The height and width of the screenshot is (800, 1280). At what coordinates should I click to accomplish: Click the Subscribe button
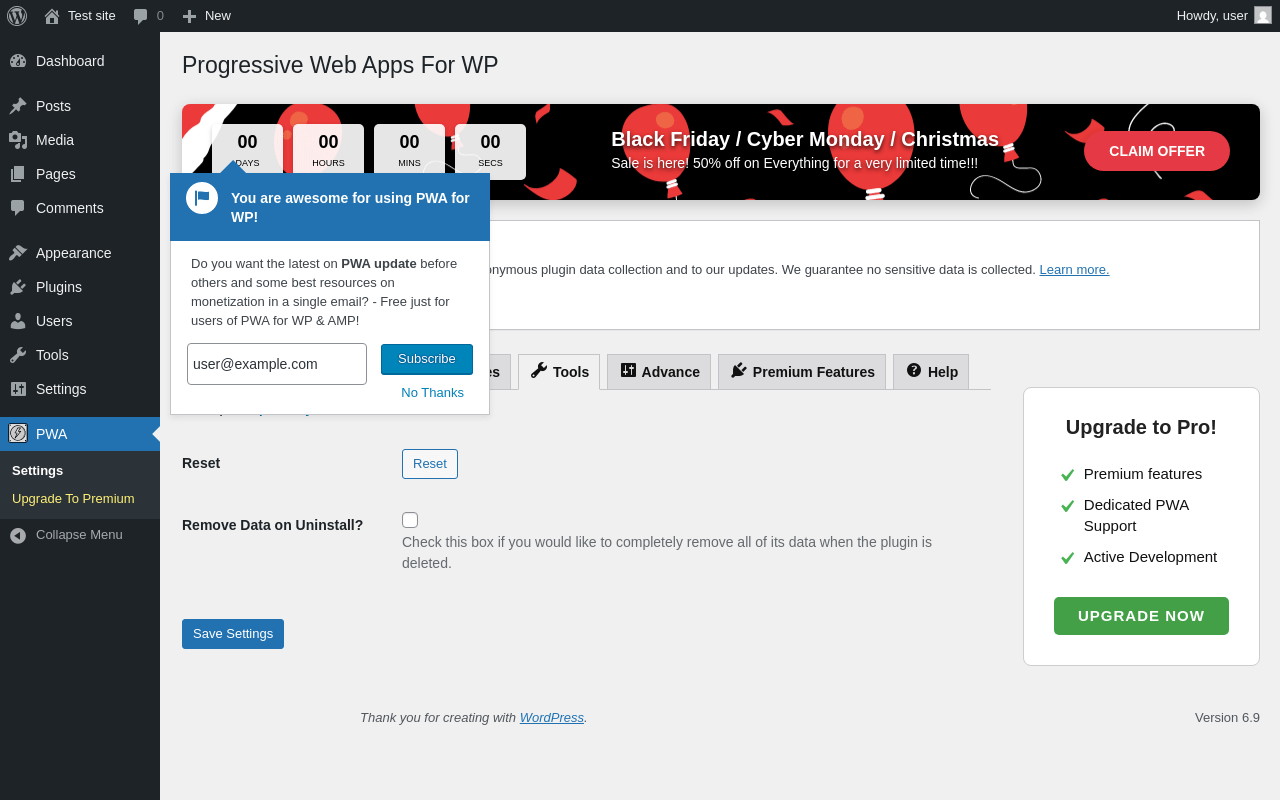(427, 359)
